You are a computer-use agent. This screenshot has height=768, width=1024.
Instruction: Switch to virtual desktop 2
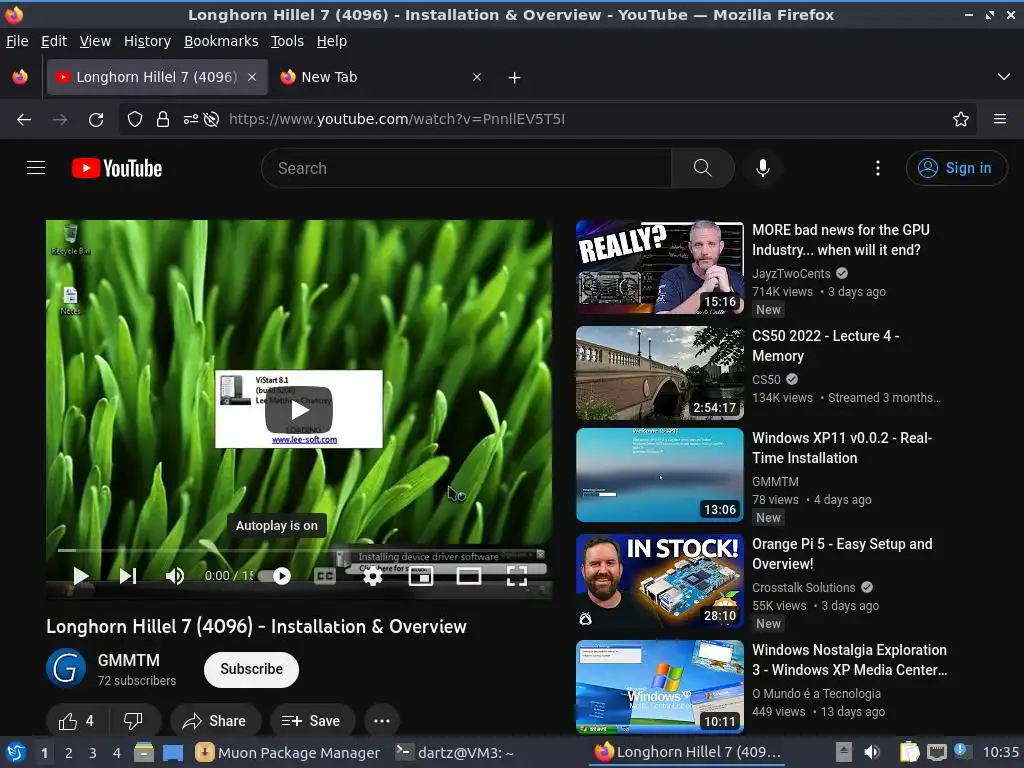click(x=69, y=753)
